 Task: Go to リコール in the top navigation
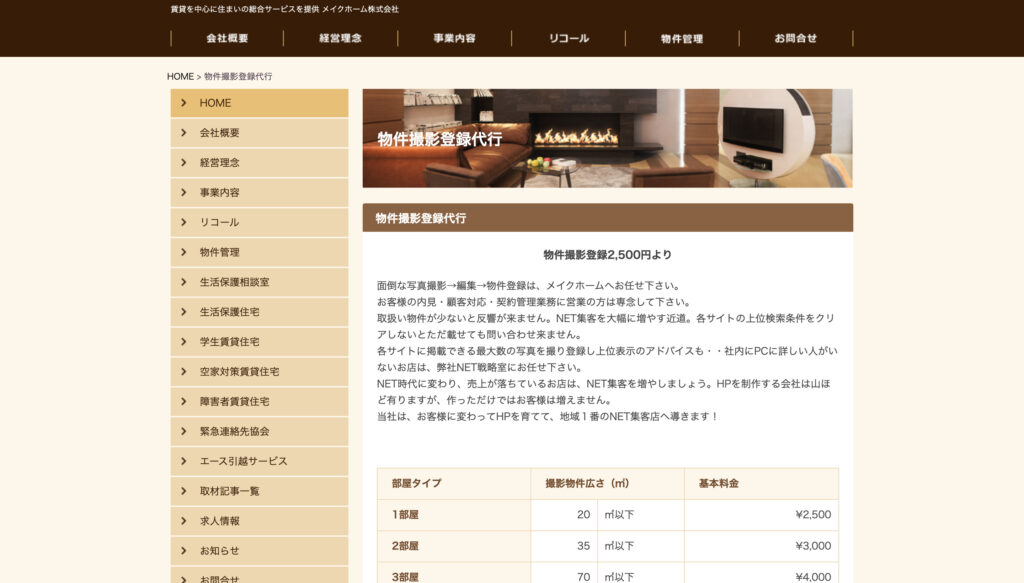click(x=568, y=38)
